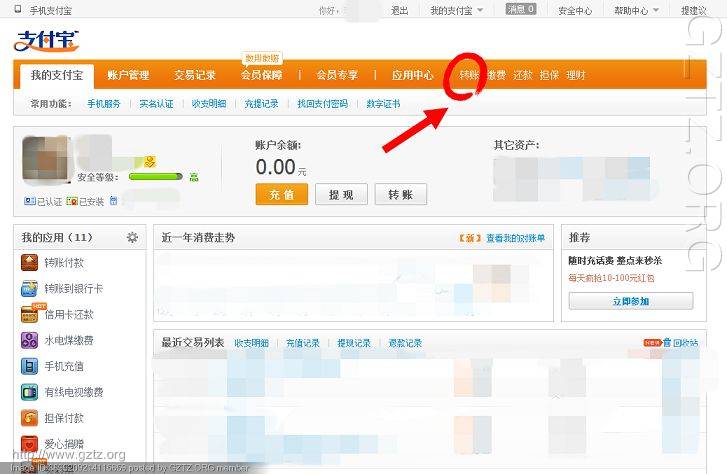Open the 实名认证 quick link
Screen dimensions: 727x474
pos(156,104)
